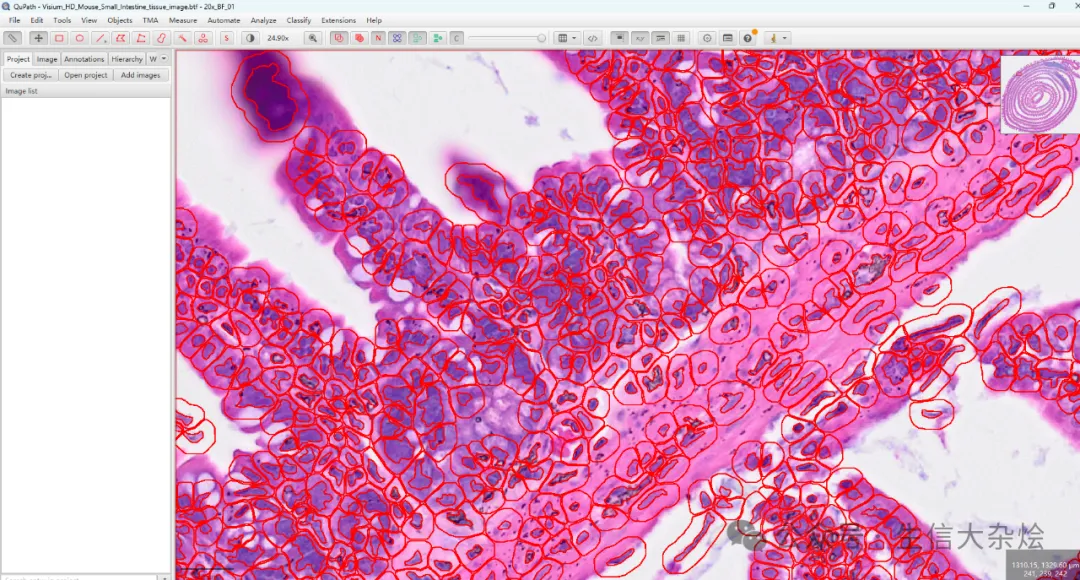Toggle cursor location display

(x=640, y=39)
